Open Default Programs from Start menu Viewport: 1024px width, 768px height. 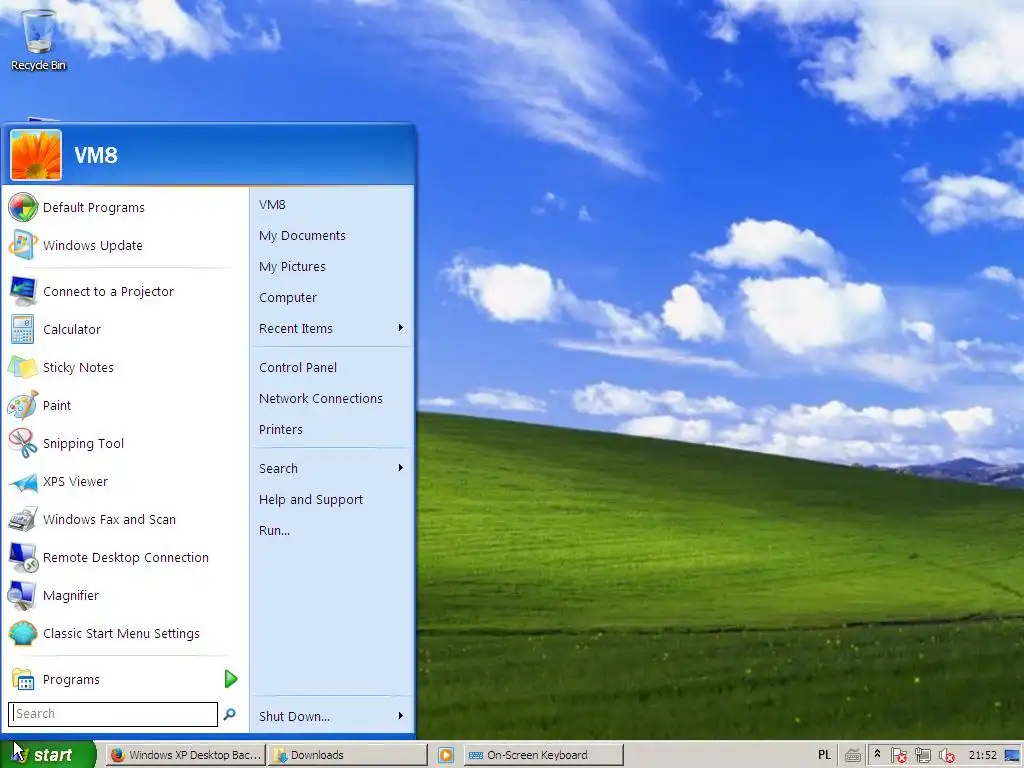(x=124, y=208)
